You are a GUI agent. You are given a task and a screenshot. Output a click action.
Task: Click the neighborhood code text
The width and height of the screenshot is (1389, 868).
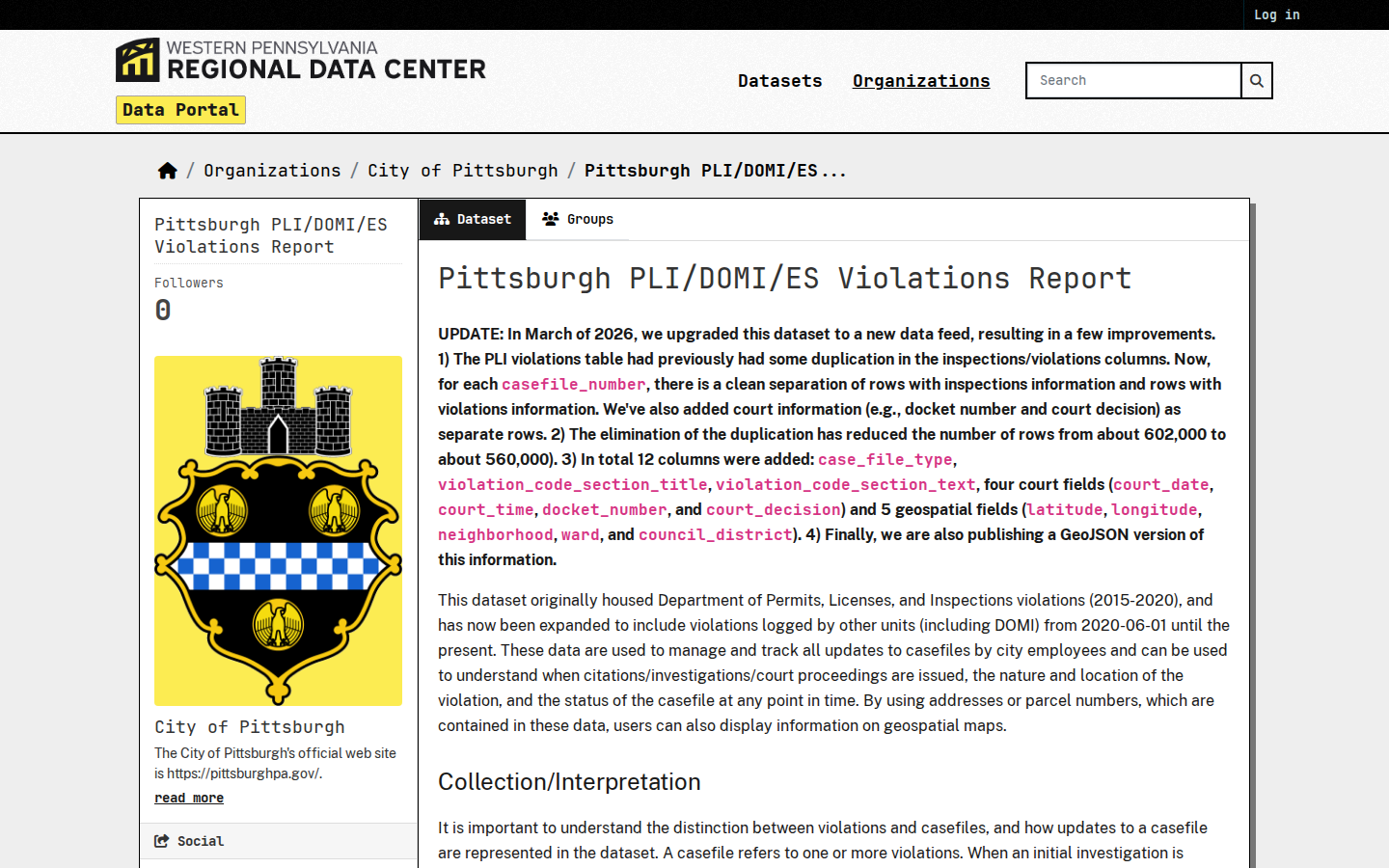[x=496, y=534]
